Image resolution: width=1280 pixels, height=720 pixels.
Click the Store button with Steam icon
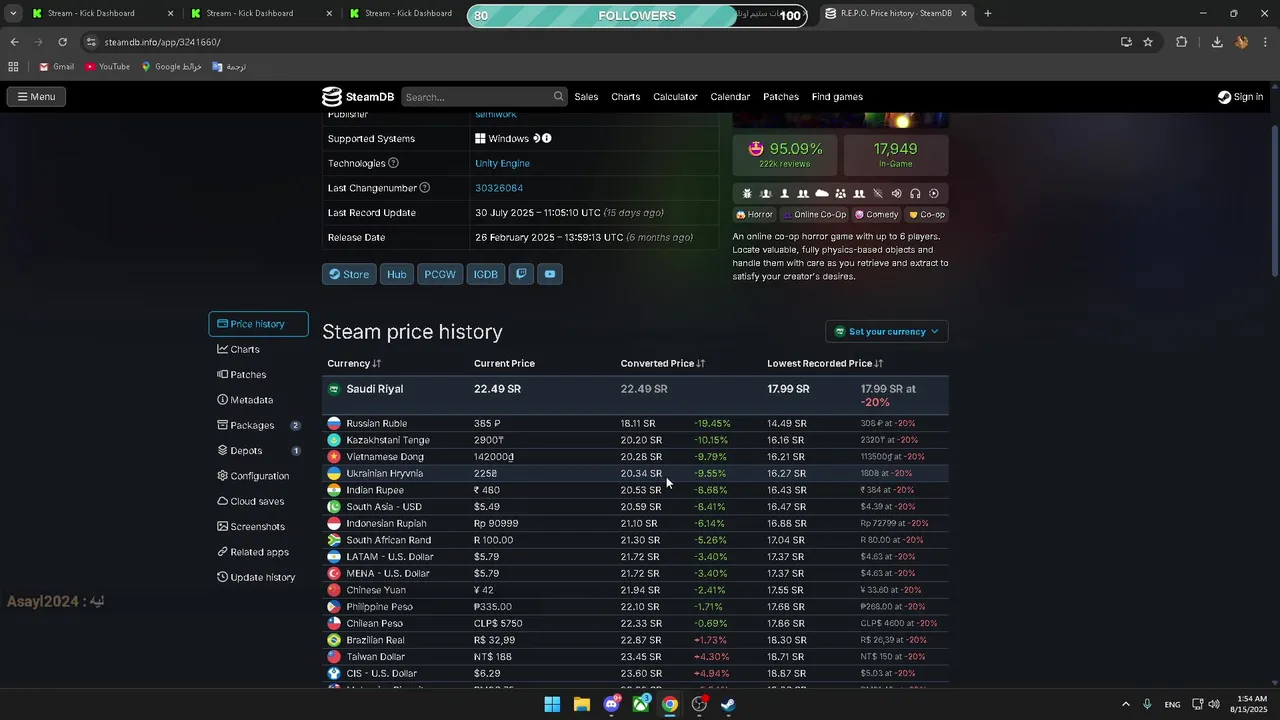[x=349, y=274]
